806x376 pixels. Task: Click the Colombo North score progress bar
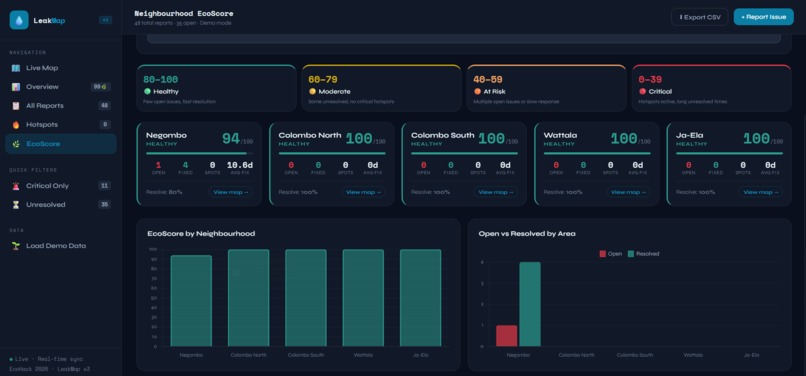[332, 153]
